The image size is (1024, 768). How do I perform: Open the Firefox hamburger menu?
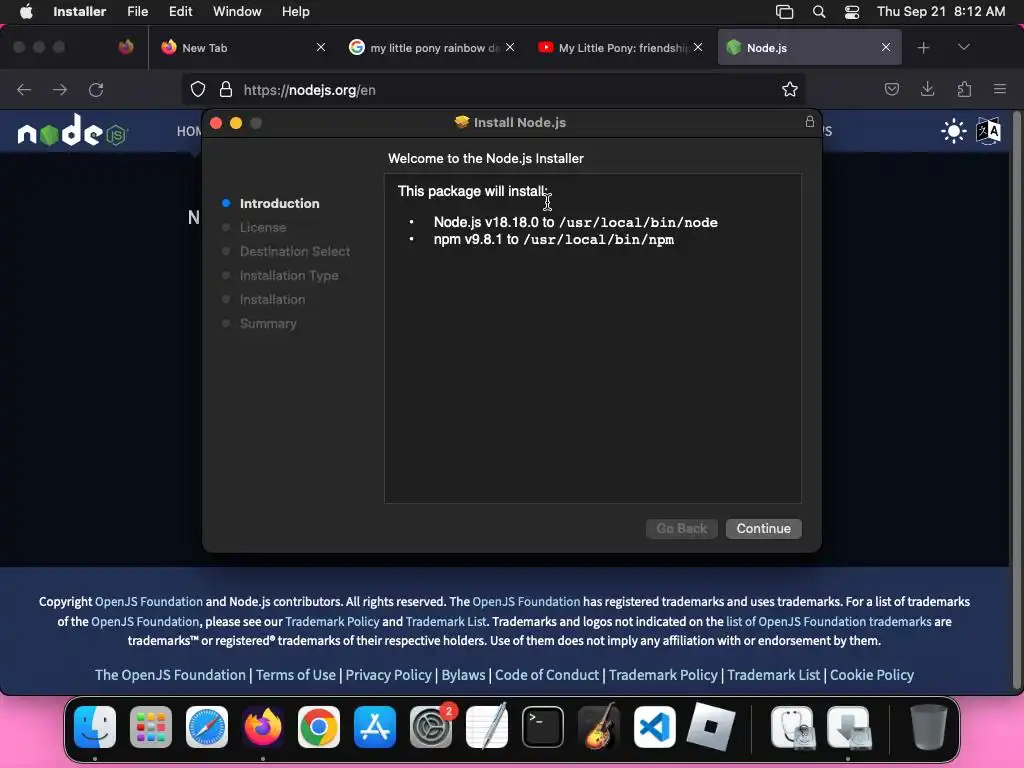pos(1000,89)
